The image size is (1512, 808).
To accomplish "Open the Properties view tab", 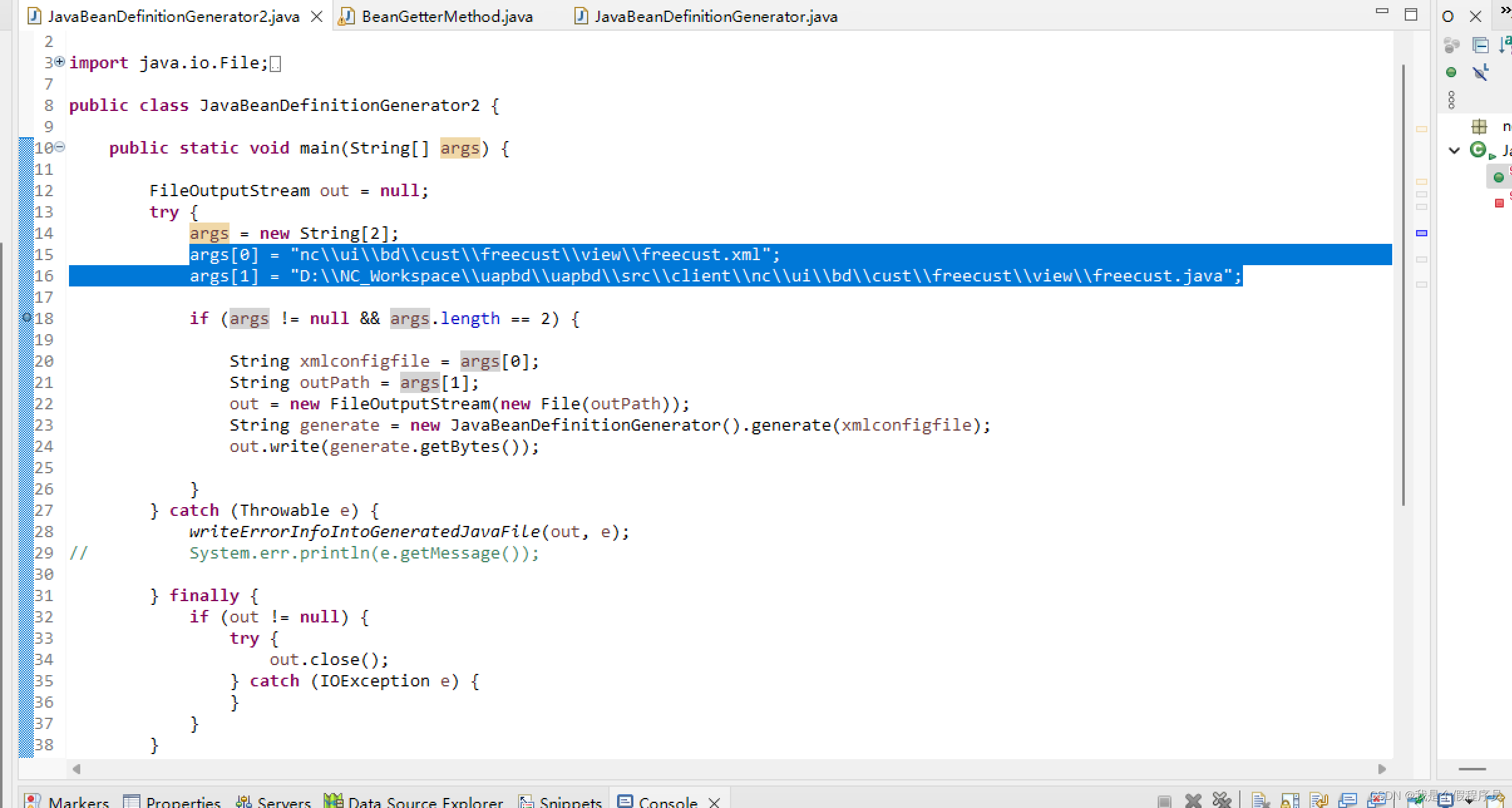I will point(172,800).
